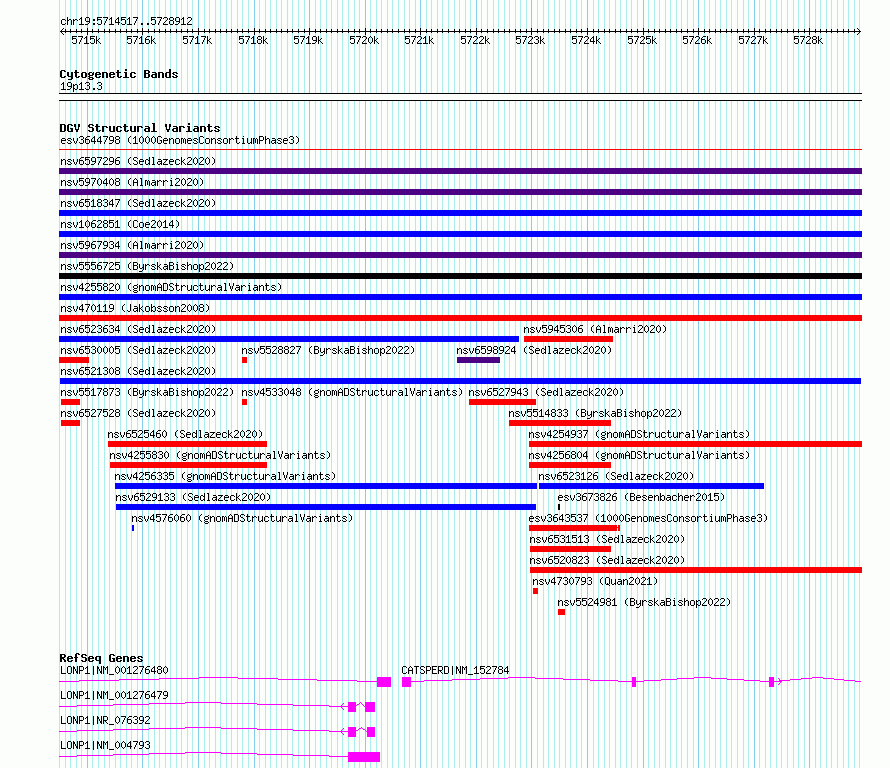The image size is (890, 768).
Task: Open the nsv5970408 Almarri2020 variant label
Action: pyautogui.click(x=132, y=182)
